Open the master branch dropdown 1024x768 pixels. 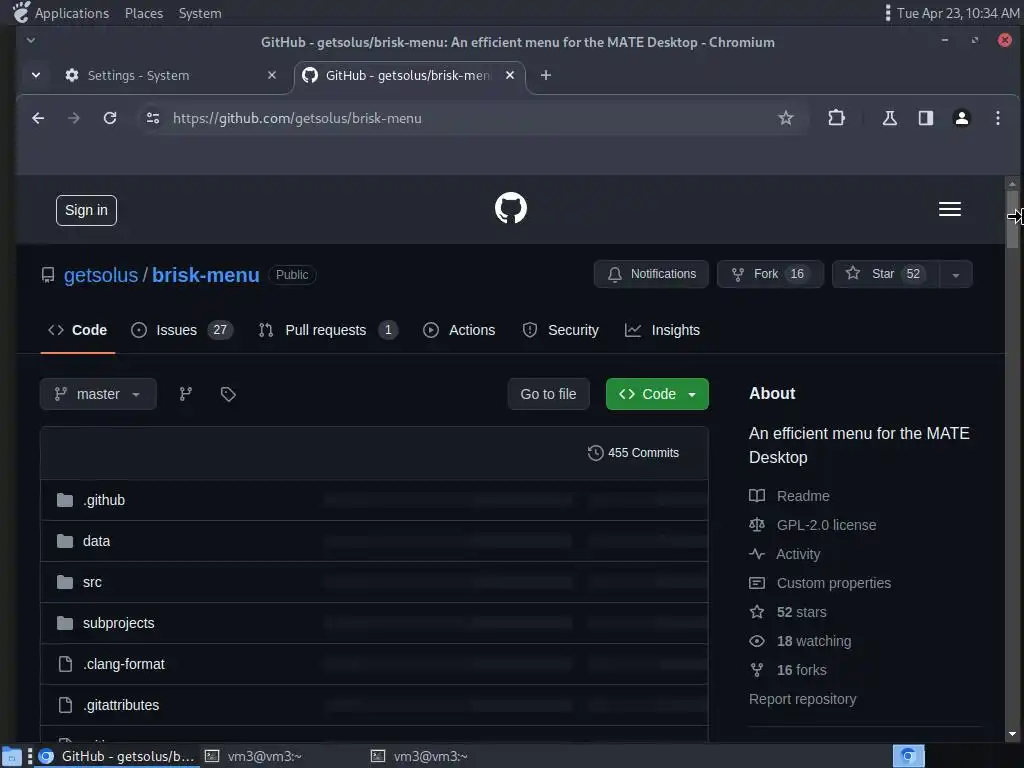pyautogui.click(x=98, y=394)
